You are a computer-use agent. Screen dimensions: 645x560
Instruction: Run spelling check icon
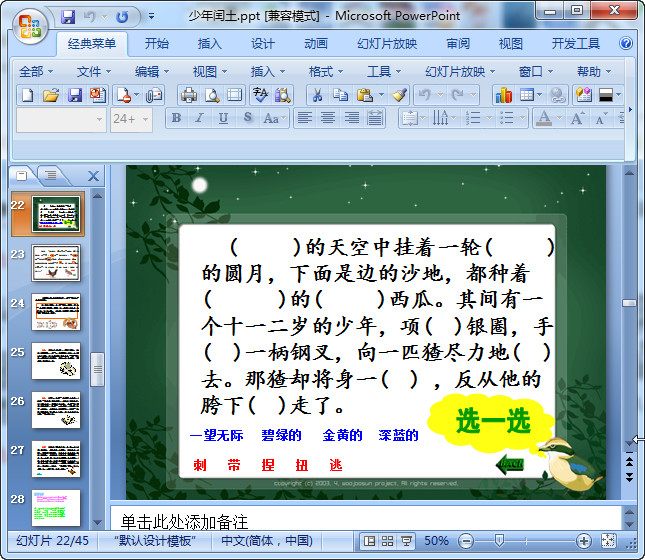[260, 95]
